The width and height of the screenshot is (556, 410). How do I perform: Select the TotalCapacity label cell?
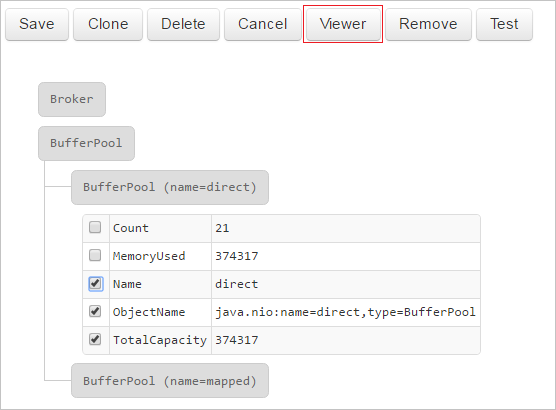(160, 340)
